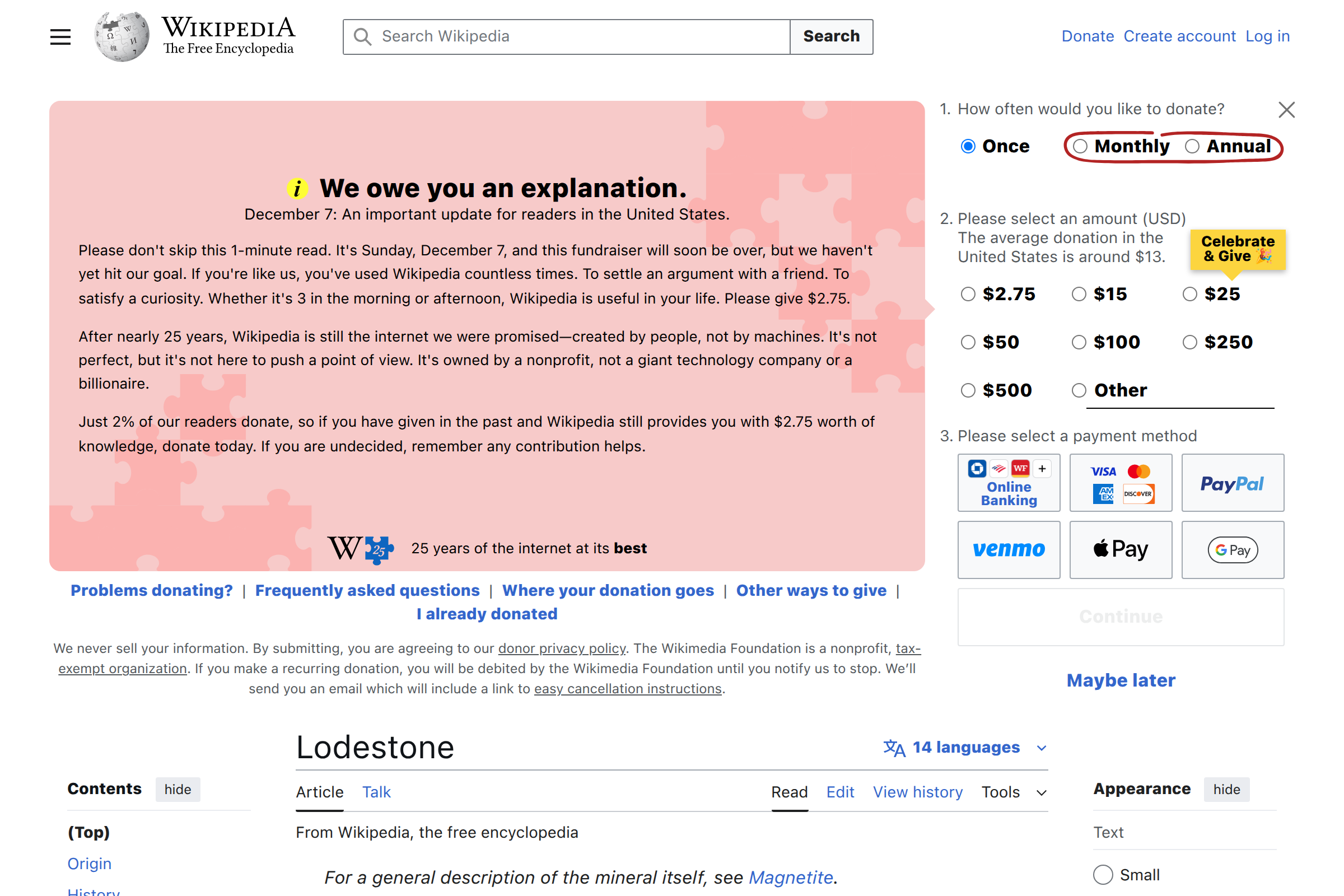The width and height of the screenshot is (1344, 896).
Task: Choose the $500 donation amount
Action: tap(968, 390)
